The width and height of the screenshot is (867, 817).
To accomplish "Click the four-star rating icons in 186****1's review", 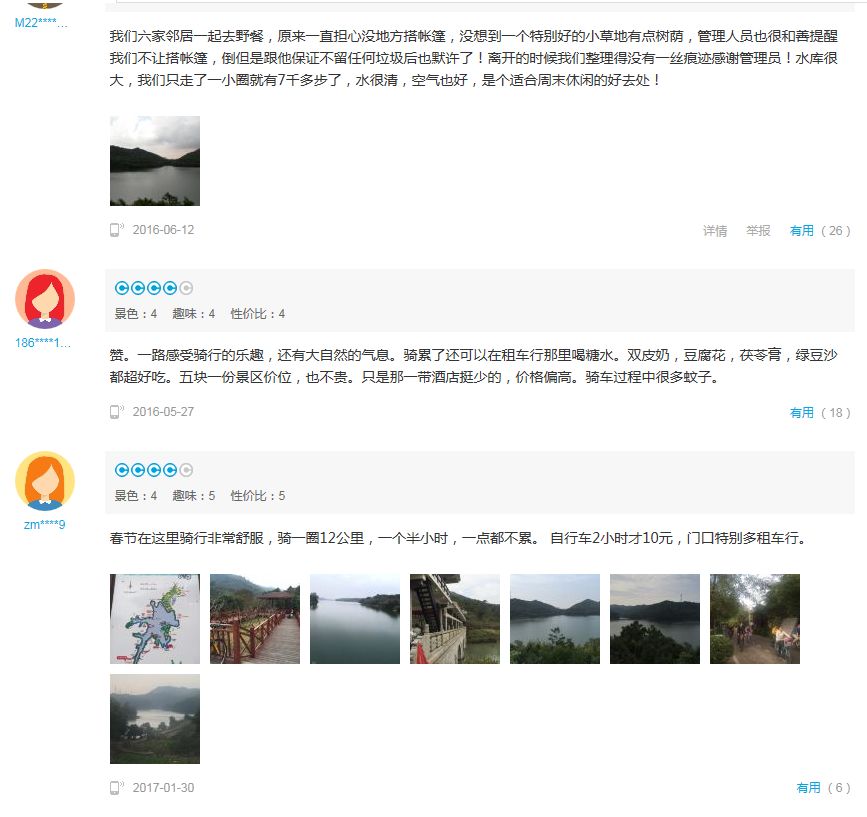I will click(x=154, y=288).
